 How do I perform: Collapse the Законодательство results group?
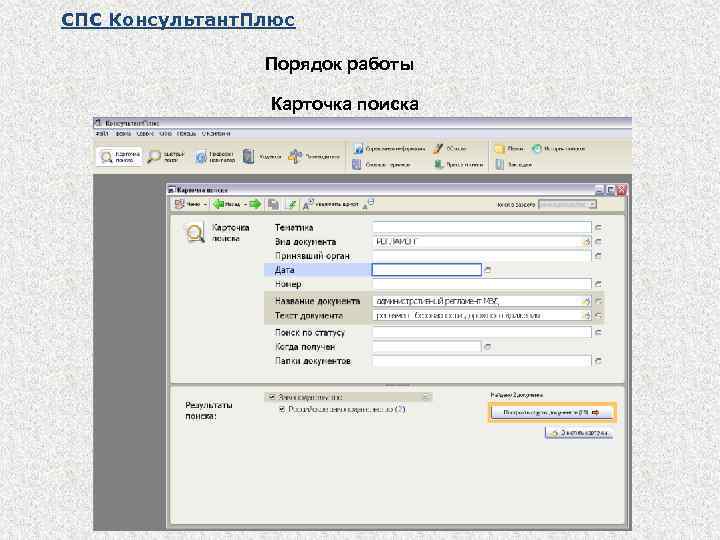click(426, 397)
